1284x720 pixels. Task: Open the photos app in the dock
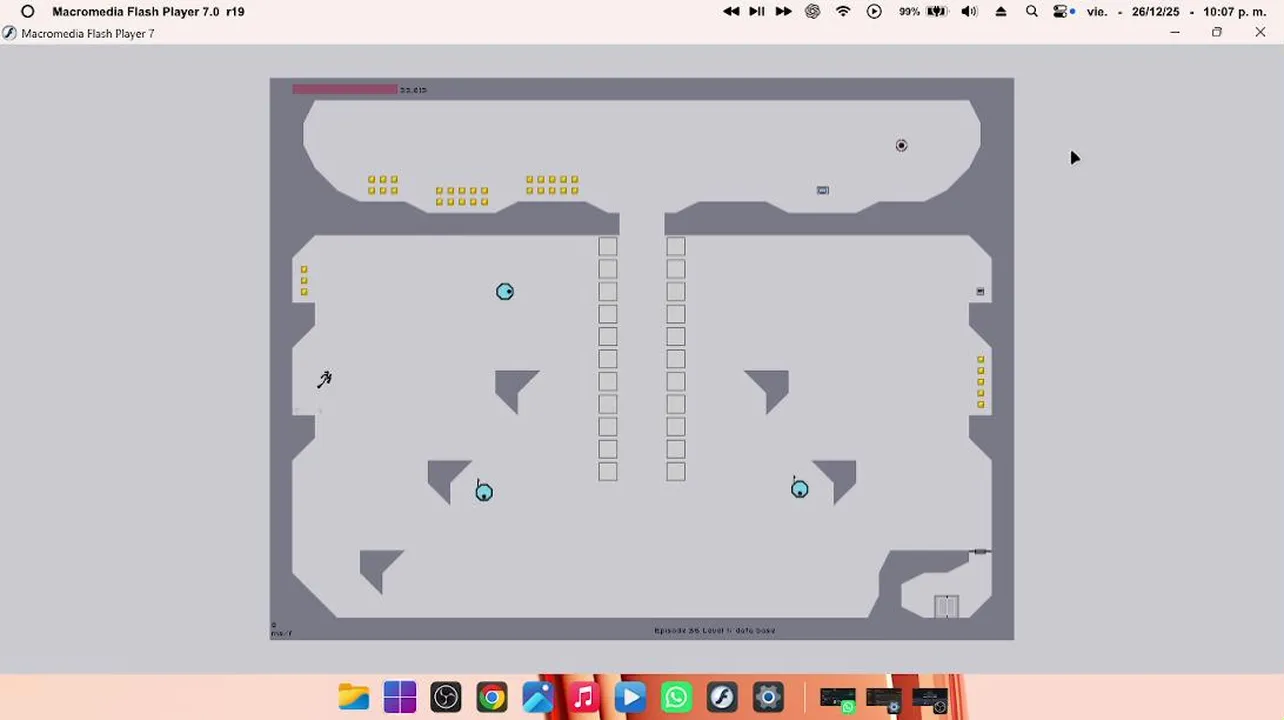pos(538,697)
